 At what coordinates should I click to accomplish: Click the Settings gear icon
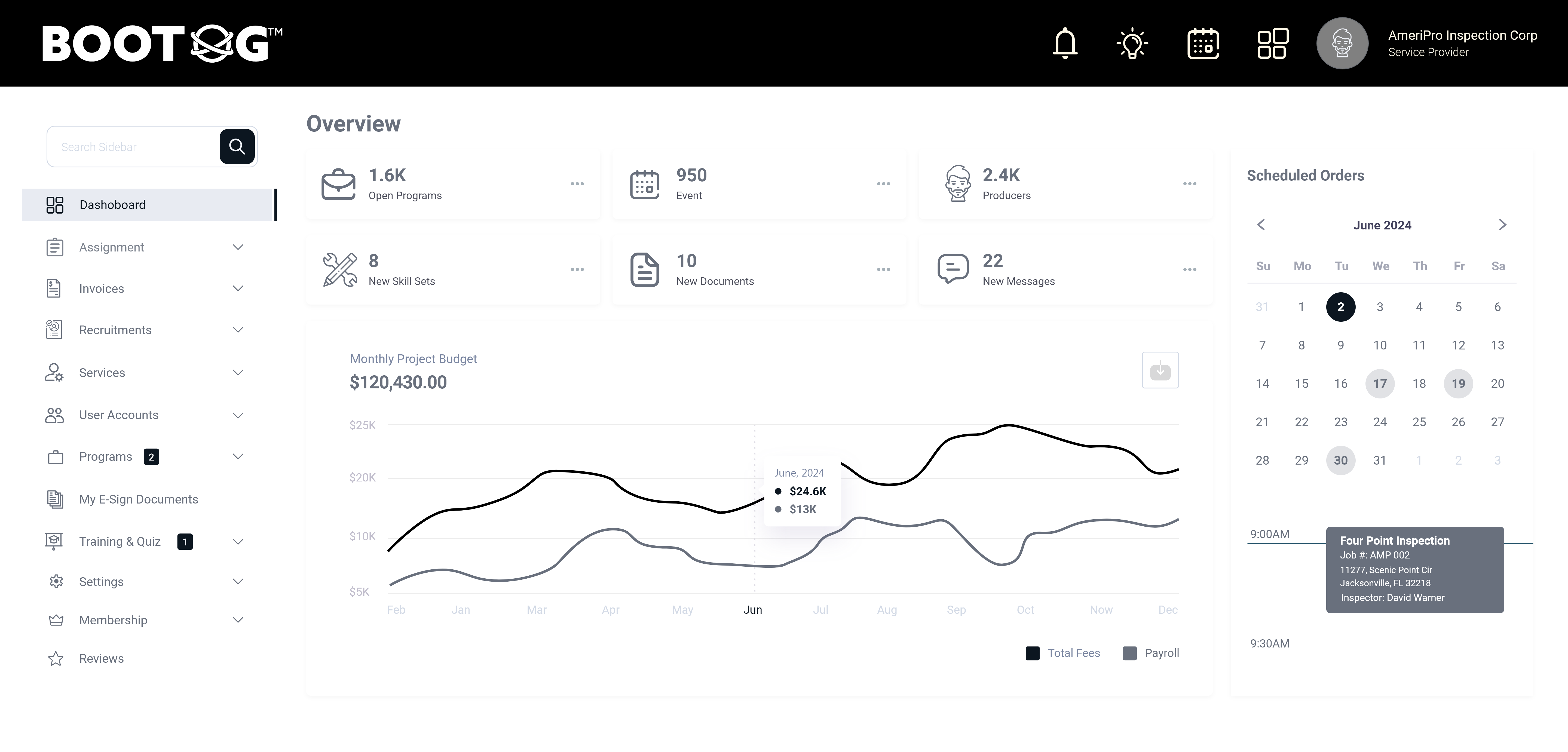pos(56,582)
